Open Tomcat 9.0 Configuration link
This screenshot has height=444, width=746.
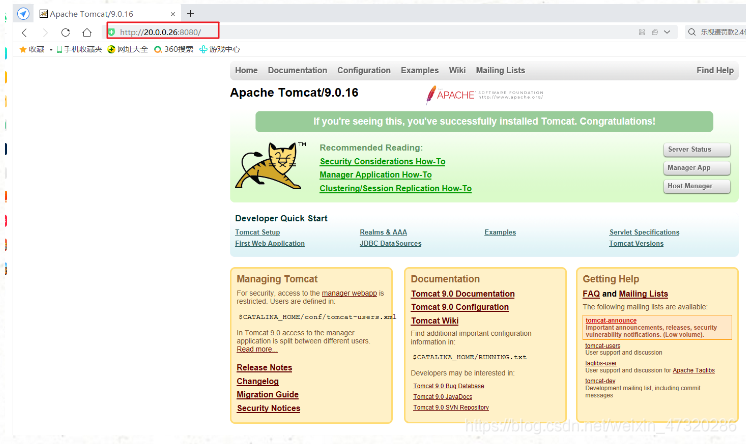[x=460, y=307]
